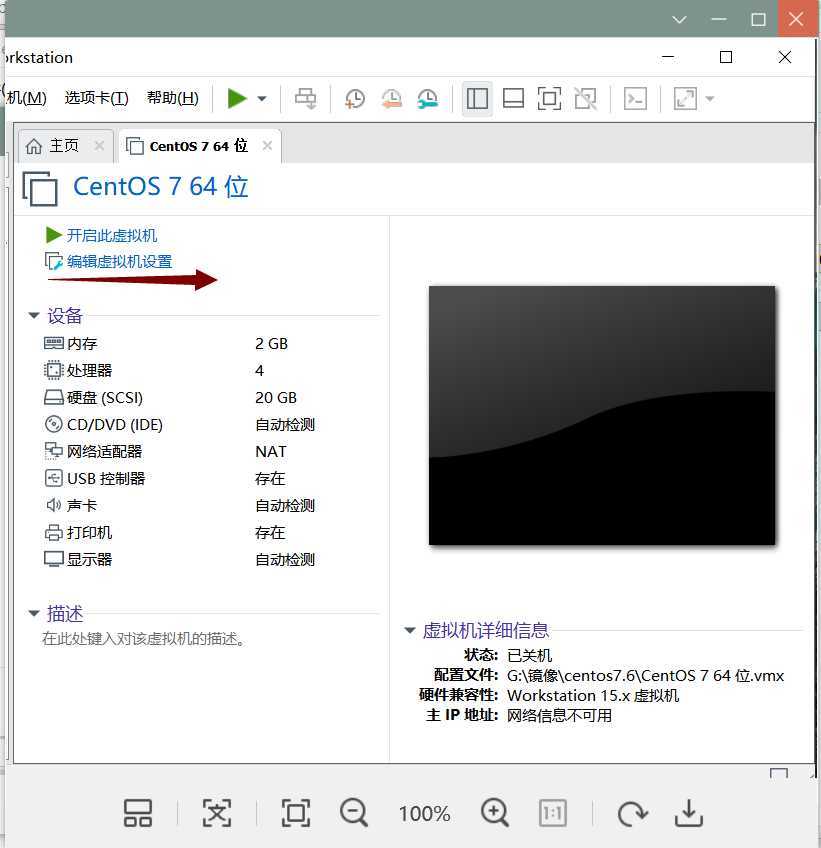Click the send Ctrl+Alt+Del toolbar icon

coord(306,98)
